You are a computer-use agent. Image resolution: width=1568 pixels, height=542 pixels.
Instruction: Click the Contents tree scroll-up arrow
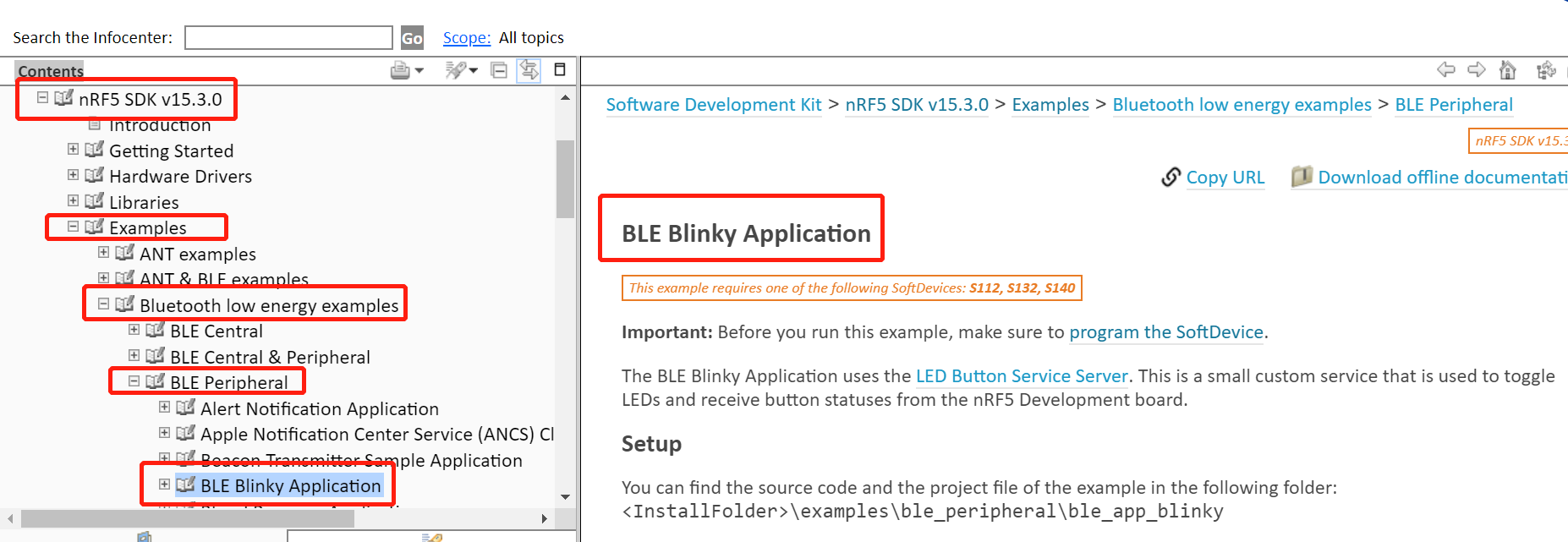tap(565, 98)
